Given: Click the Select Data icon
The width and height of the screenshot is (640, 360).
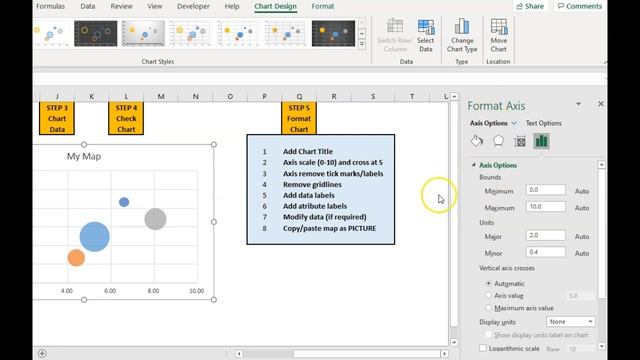Looking at the screenshot, I should pyautogui.click(x=426, y=36).
